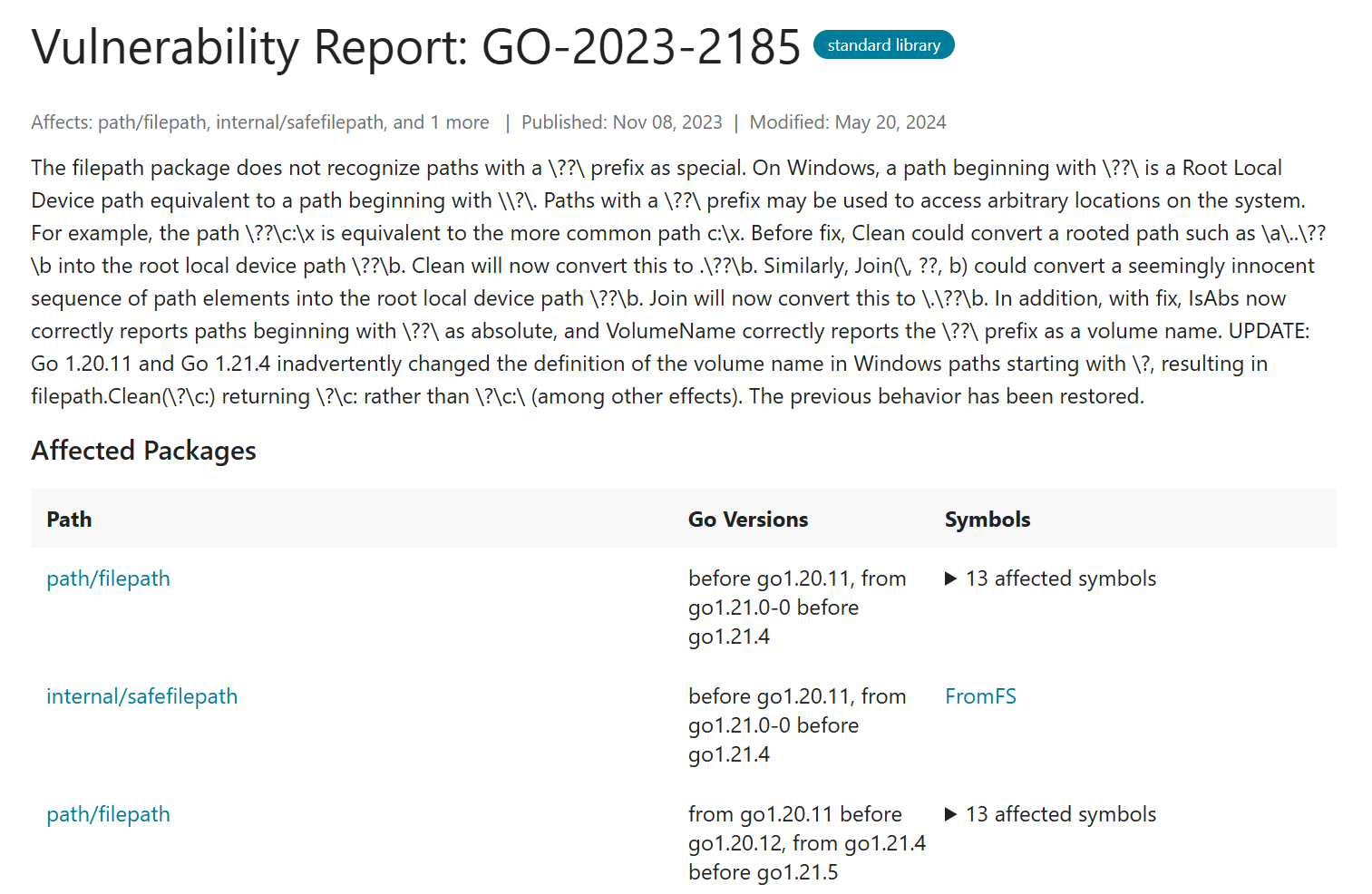Click the Affected Packages heading
The image size is (1372, 894).
(x=143, y=451)
